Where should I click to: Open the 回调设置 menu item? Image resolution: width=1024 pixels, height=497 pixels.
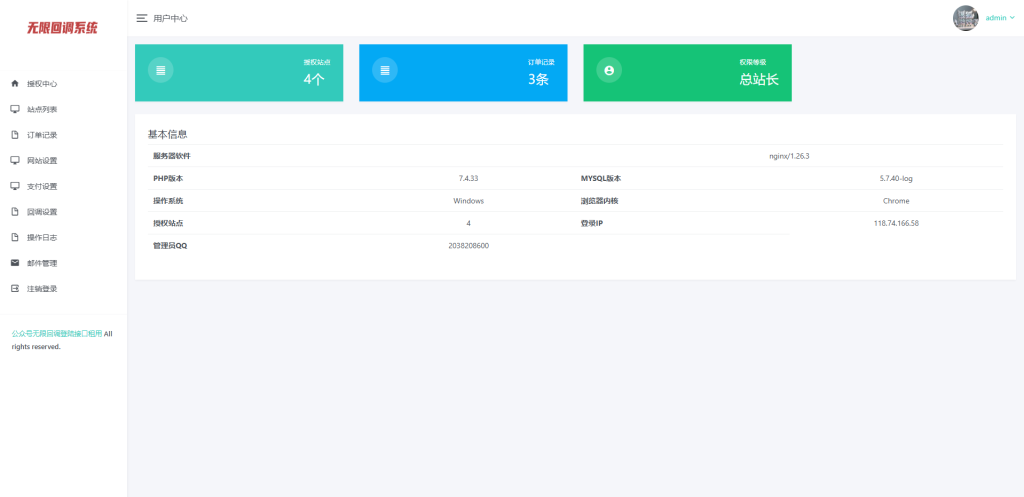tap(42, 212)
